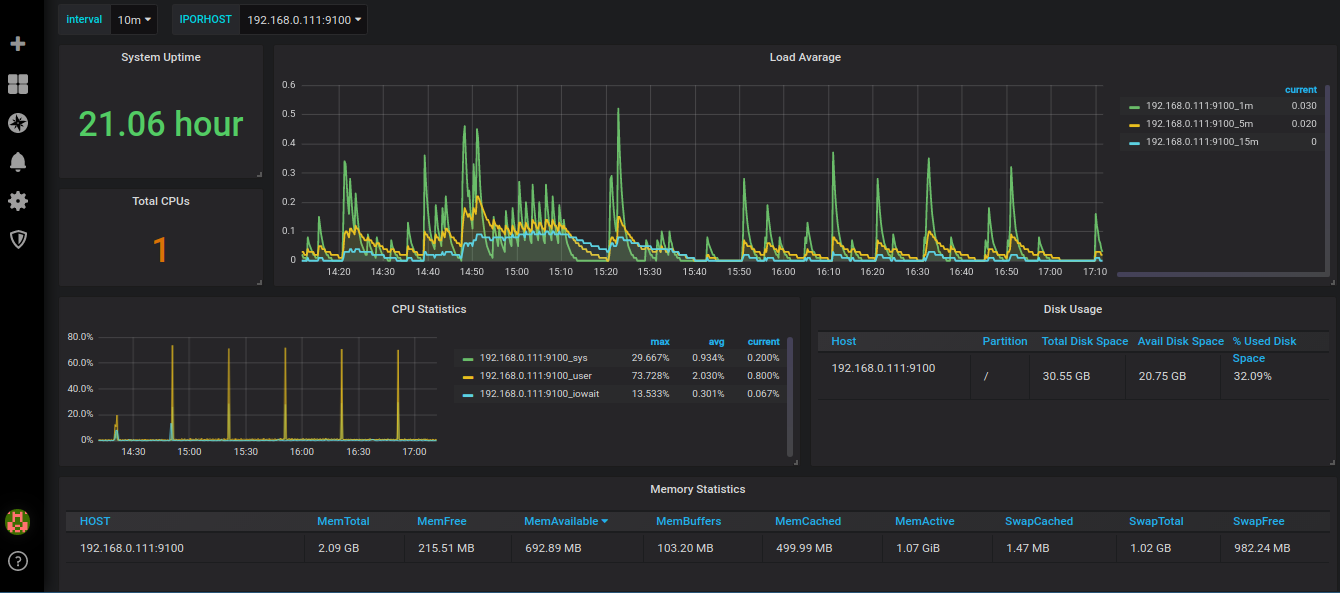Open the Server Admin shield icon
The image size is (1340, 593).
coord(17,239)
